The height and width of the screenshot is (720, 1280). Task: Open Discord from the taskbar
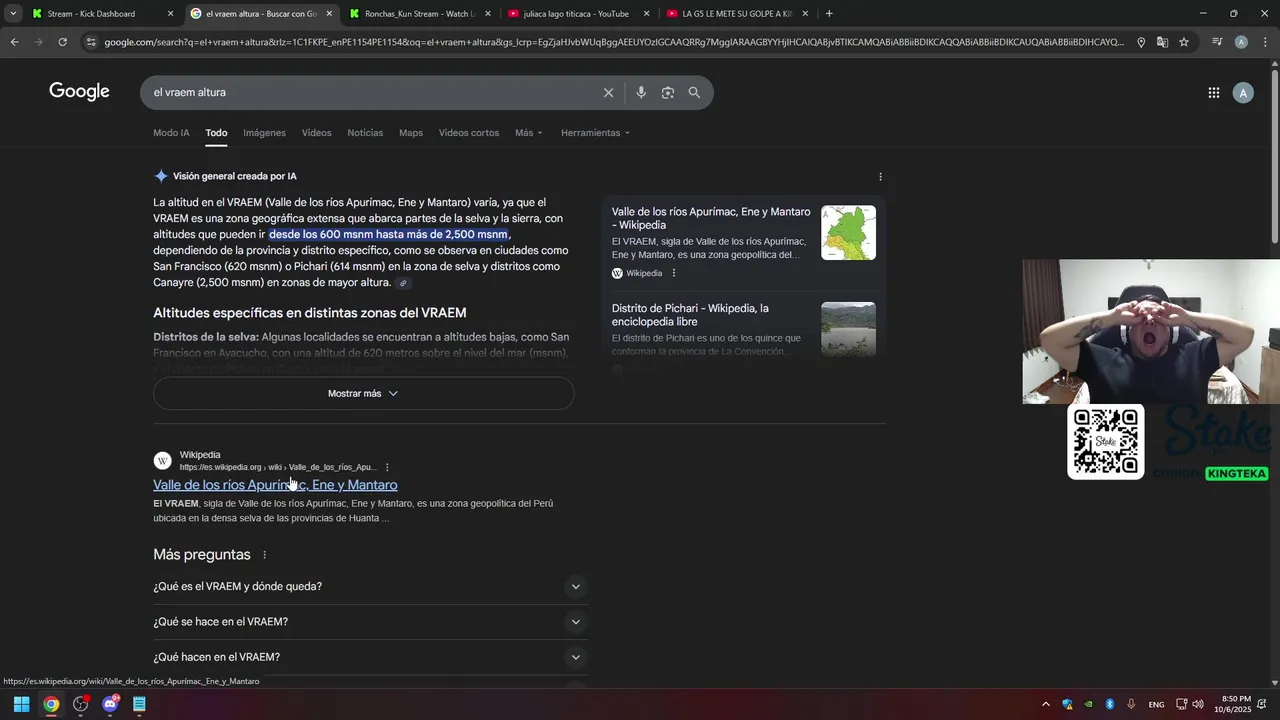point(110,704)
